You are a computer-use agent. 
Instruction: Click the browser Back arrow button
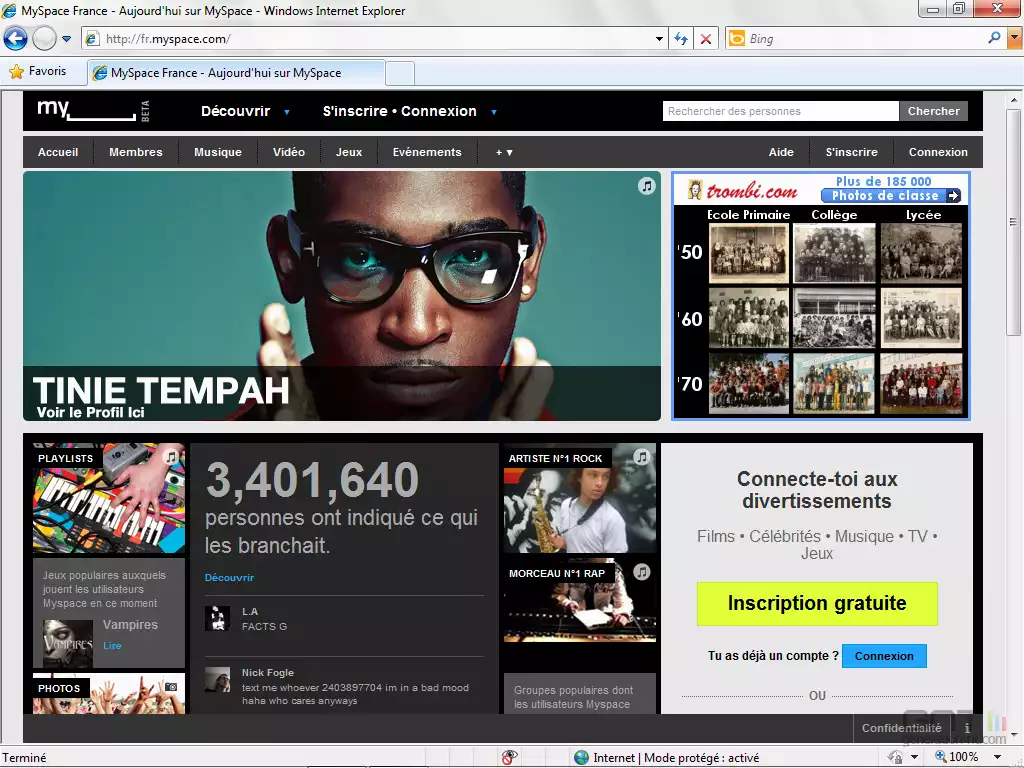click(15, 39)
